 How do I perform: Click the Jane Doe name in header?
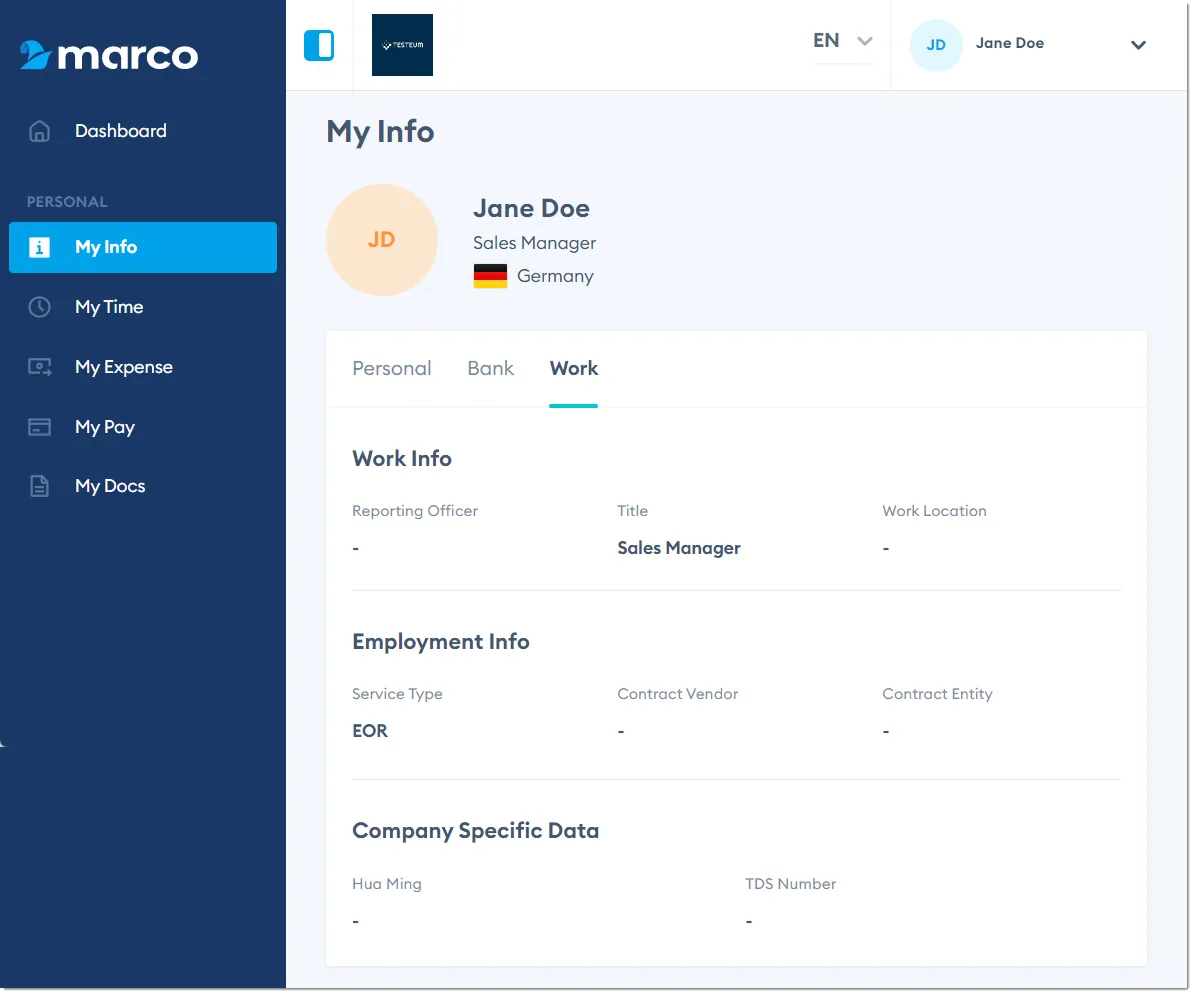1010,43
